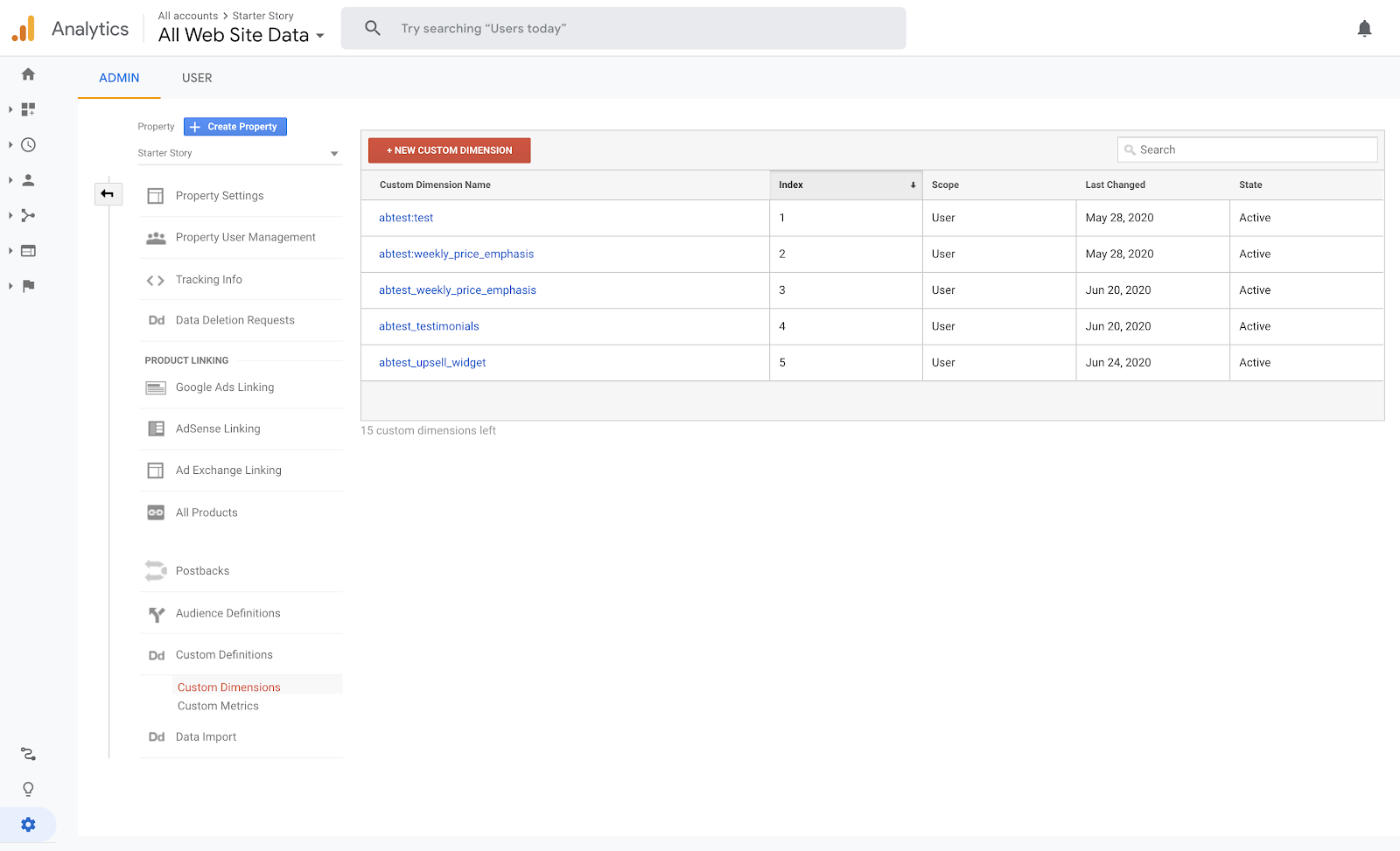
Task: Click the Admin gear icon
Action: (28, 825)
